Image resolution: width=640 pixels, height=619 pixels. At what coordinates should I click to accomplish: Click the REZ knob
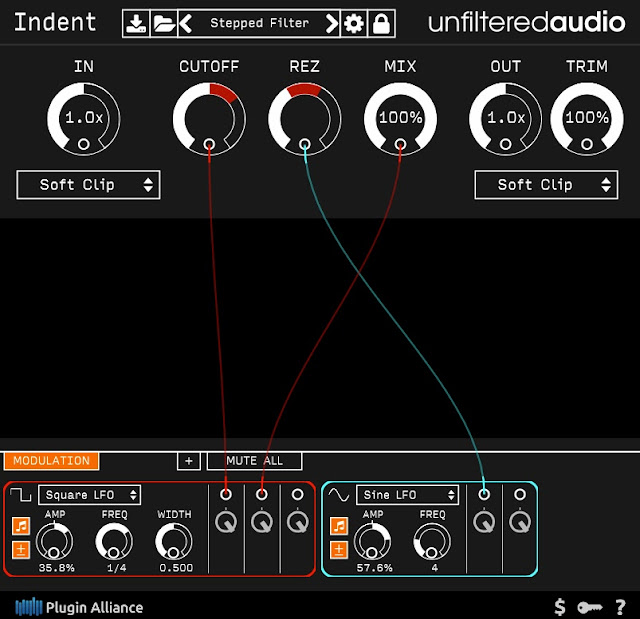coord(304,119)
